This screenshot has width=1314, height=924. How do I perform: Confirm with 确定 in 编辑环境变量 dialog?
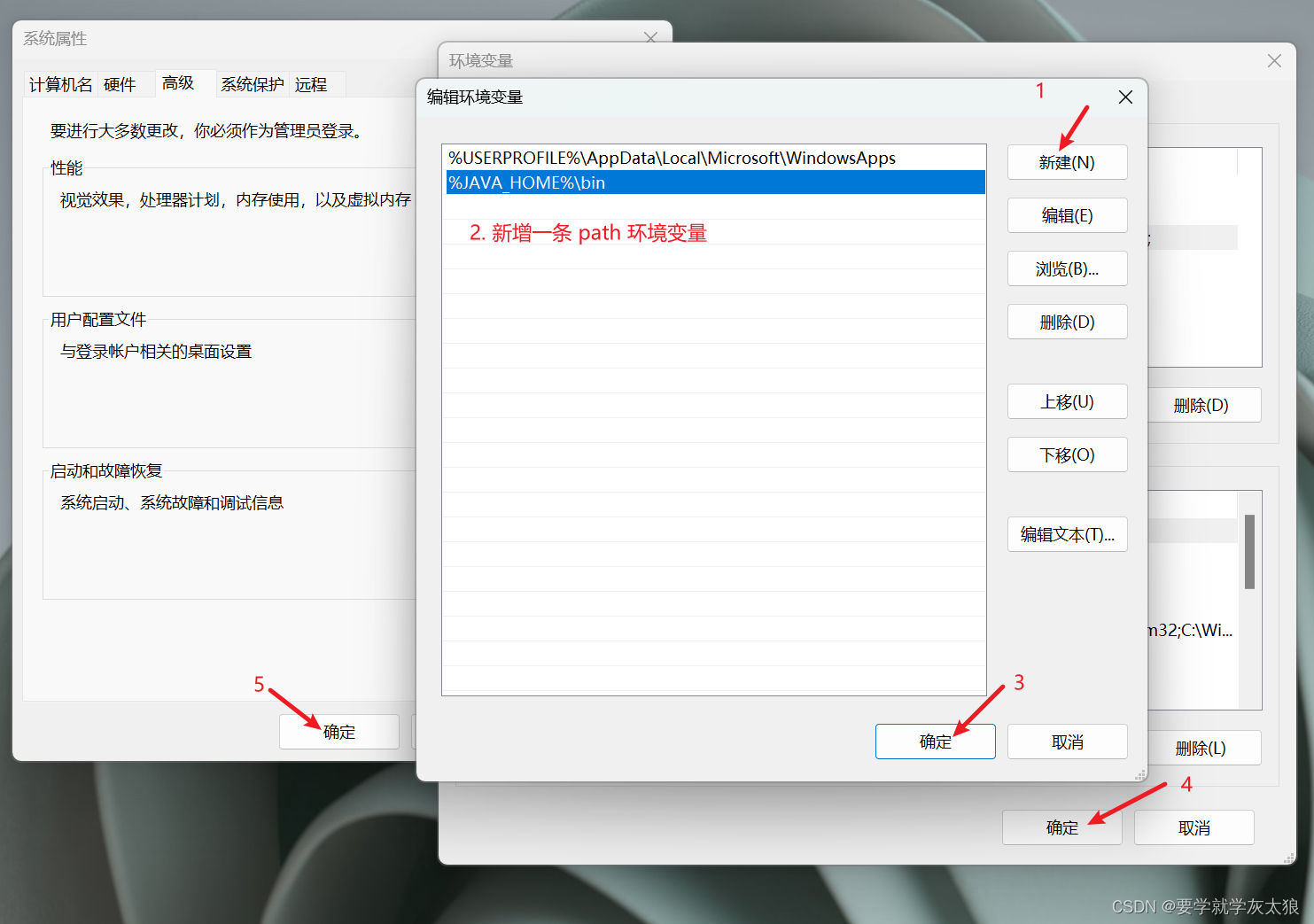tap(935, 742)
